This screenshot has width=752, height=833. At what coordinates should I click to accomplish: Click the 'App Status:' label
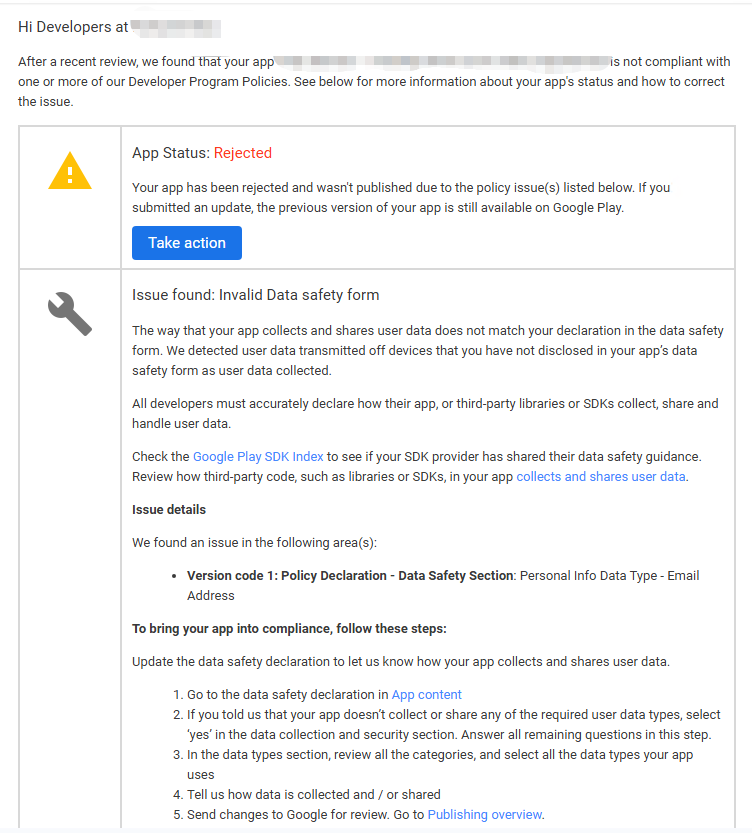(171, 153)
